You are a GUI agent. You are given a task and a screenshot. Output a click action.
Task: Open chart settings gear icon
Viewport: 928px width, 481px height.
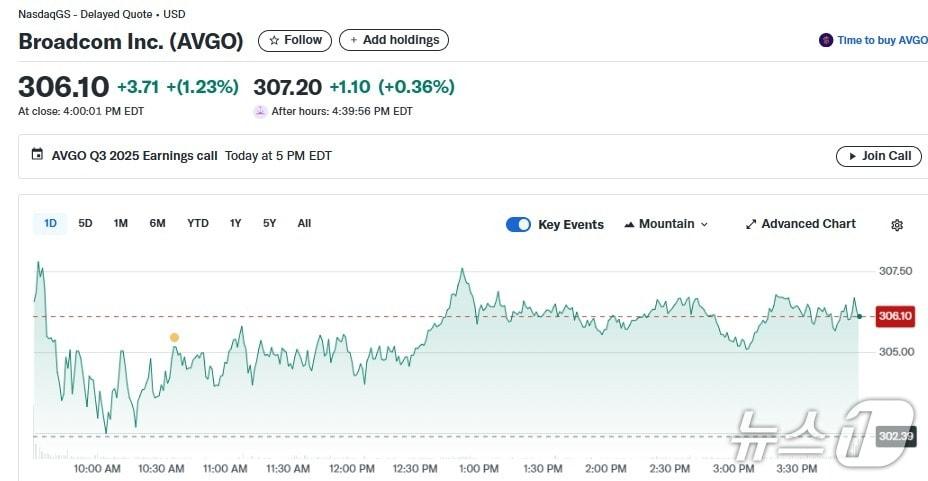897,225
